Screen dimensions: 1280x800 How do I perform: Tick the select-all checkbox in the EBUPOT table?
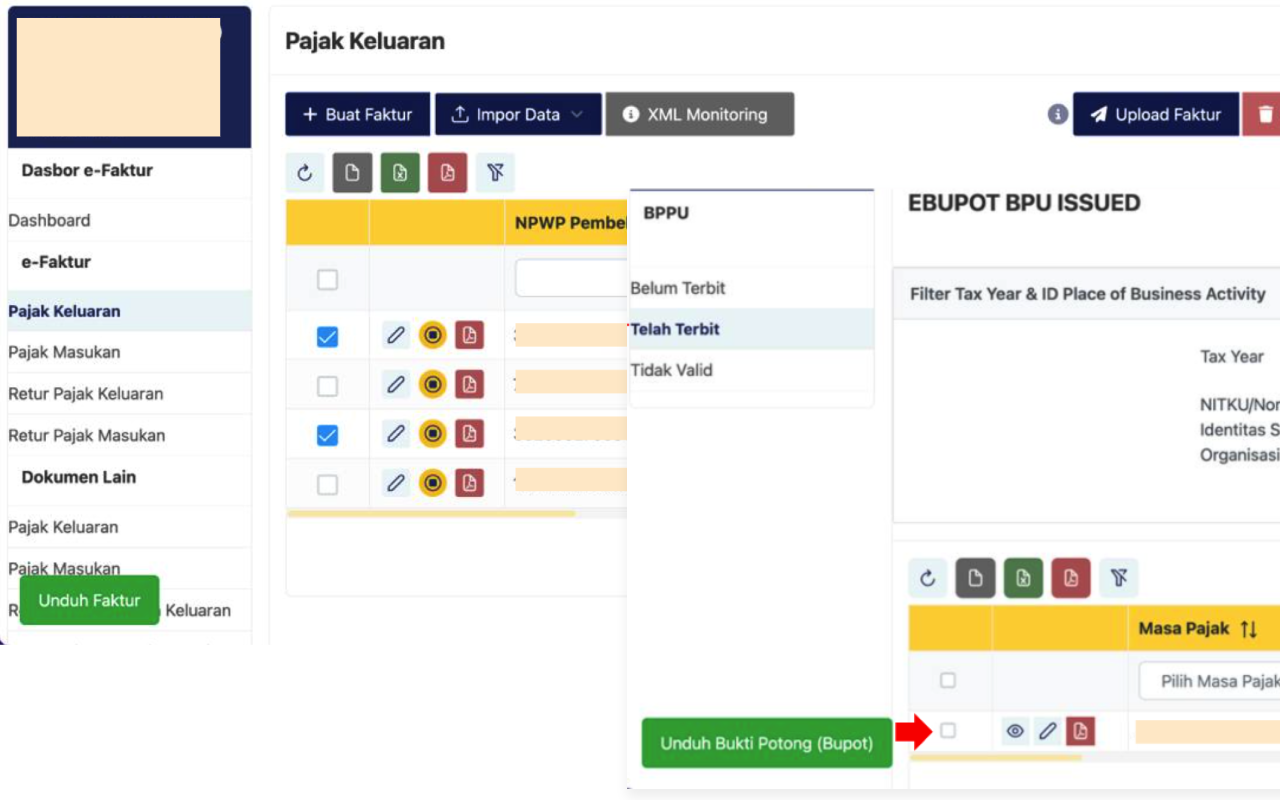coord(948,680)
